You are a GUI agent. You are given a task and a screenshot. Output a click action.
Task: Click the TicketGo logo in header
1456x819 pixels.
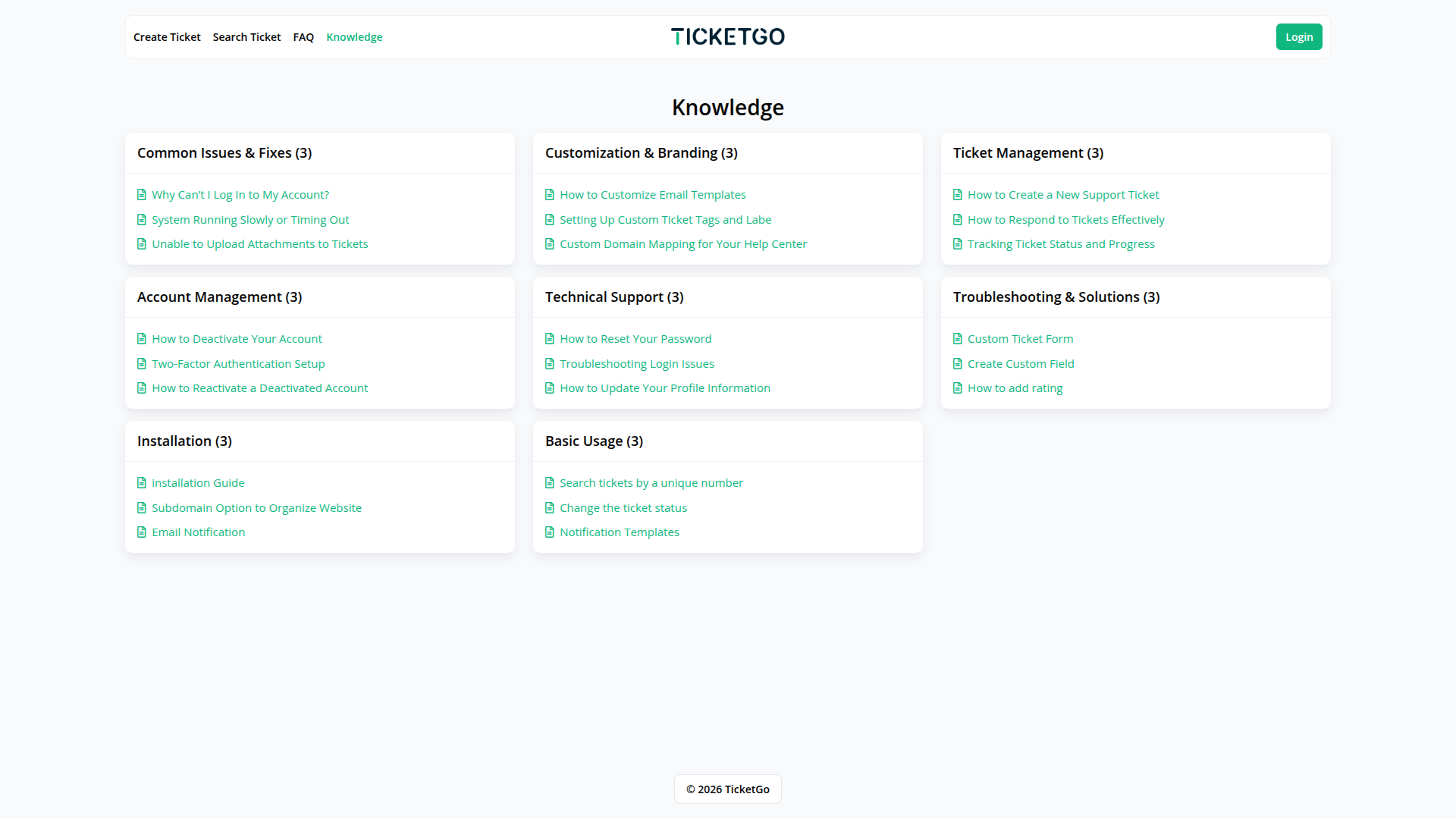click(x=727, y=37)
